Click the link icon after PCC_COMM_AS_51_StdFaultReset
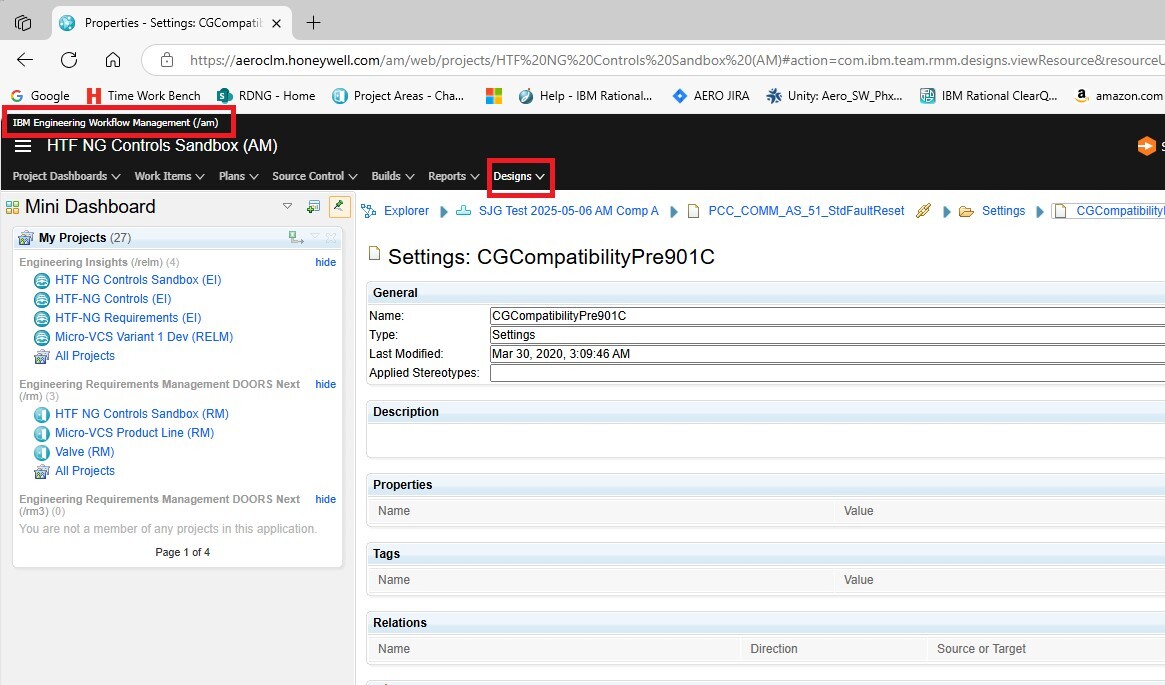 click(x=923, y=211)
